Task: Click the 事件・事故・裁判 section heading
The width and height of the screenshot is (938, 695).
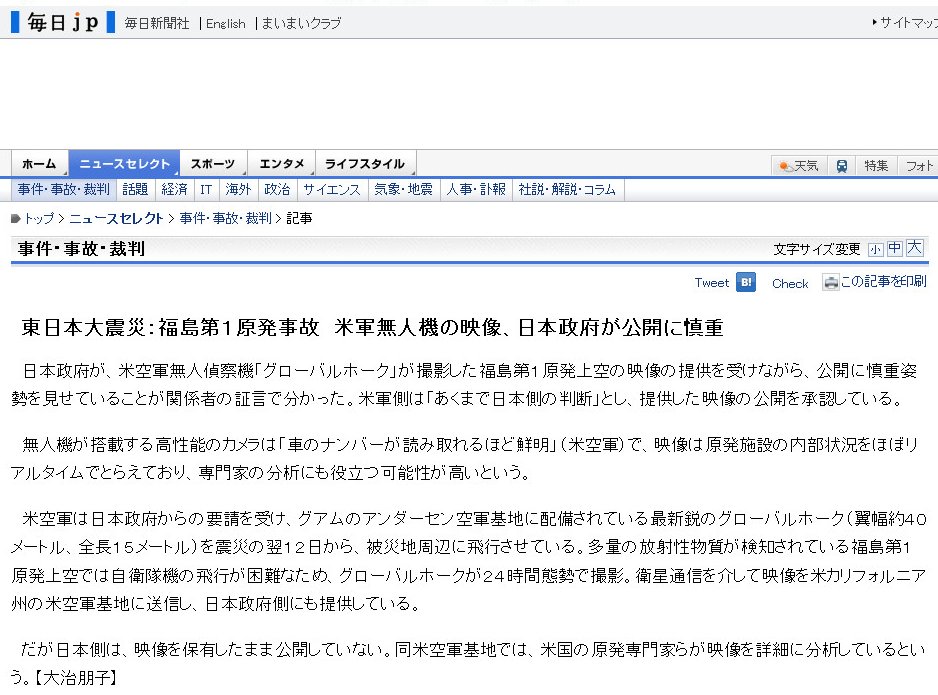Action: pyautogui.click(x=81, y=248)
